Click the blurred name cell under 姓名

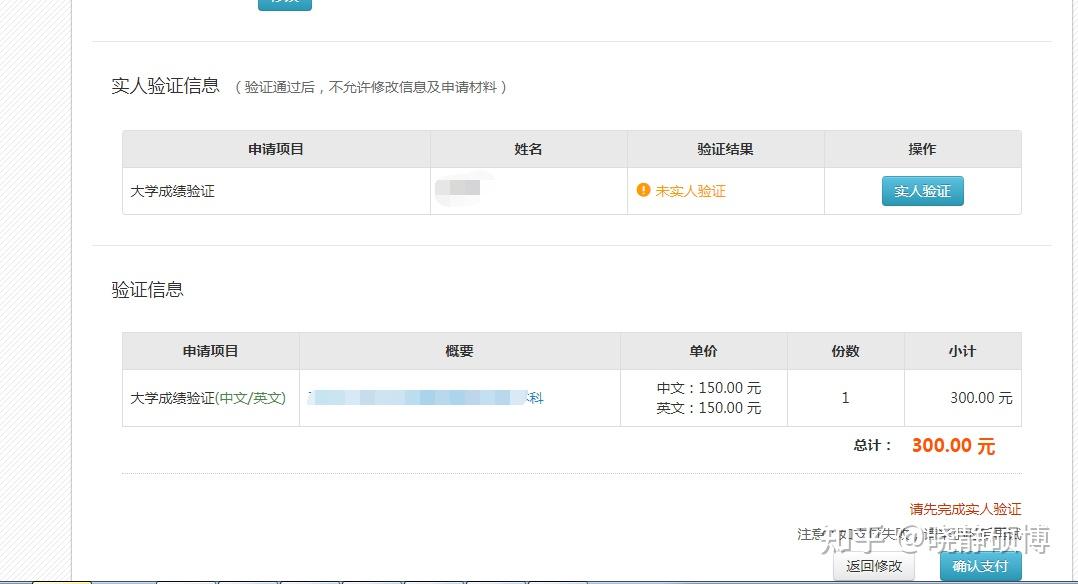[x=529, y=191]
